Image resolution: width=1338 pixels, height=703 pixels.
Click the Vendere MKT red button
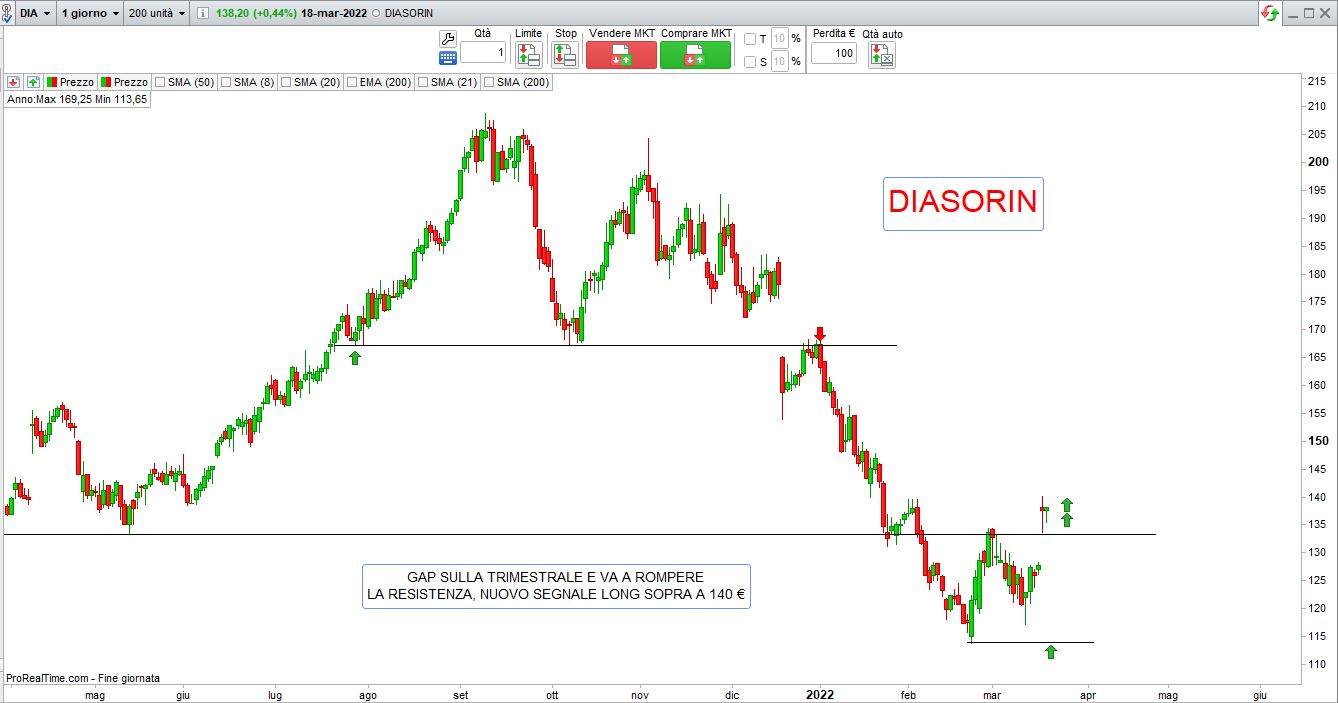(x=621, y=55)
